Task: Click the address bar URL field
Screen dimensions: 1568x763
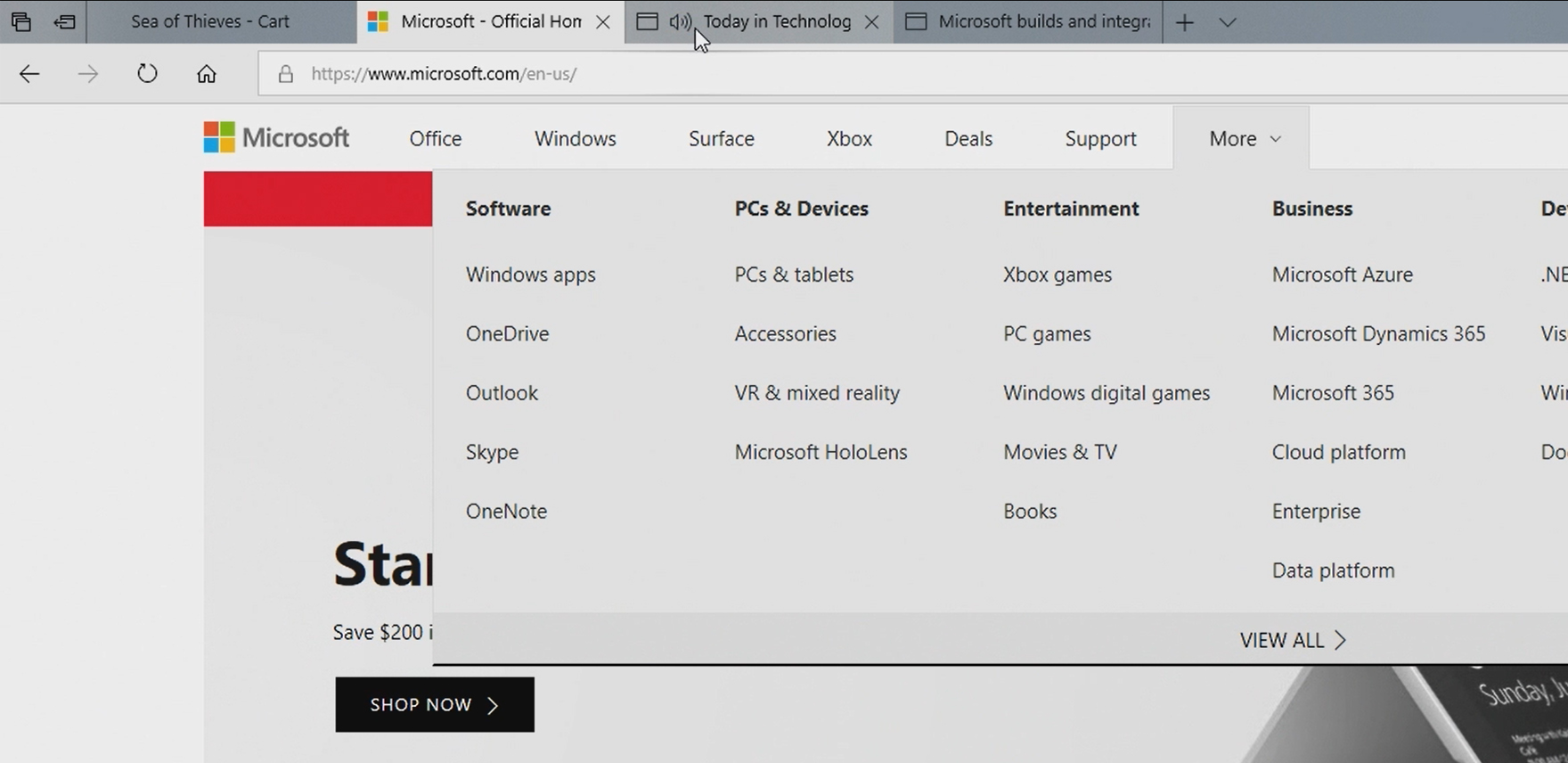Action: click(913, 74)
